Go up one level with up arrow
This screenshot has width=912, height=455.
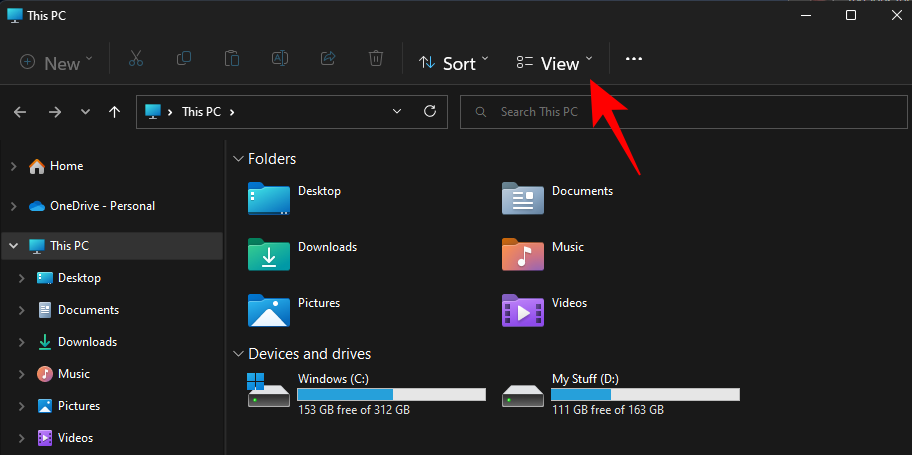click(x=115, y=112)
